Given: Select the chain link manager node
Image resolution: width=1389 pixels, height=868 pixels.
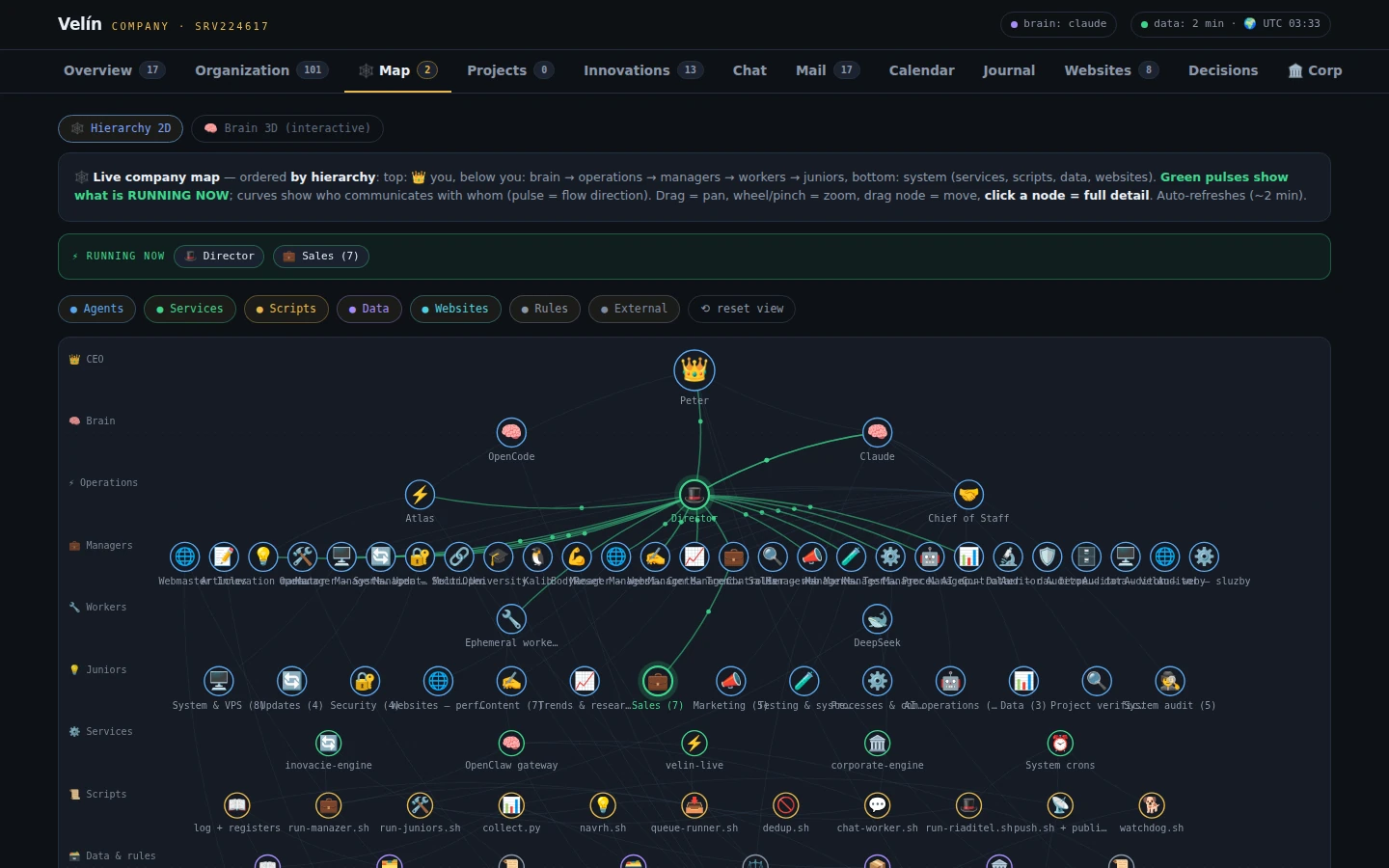Looking at the screenshot, I should pyautogui.click(x=459, y=556).
